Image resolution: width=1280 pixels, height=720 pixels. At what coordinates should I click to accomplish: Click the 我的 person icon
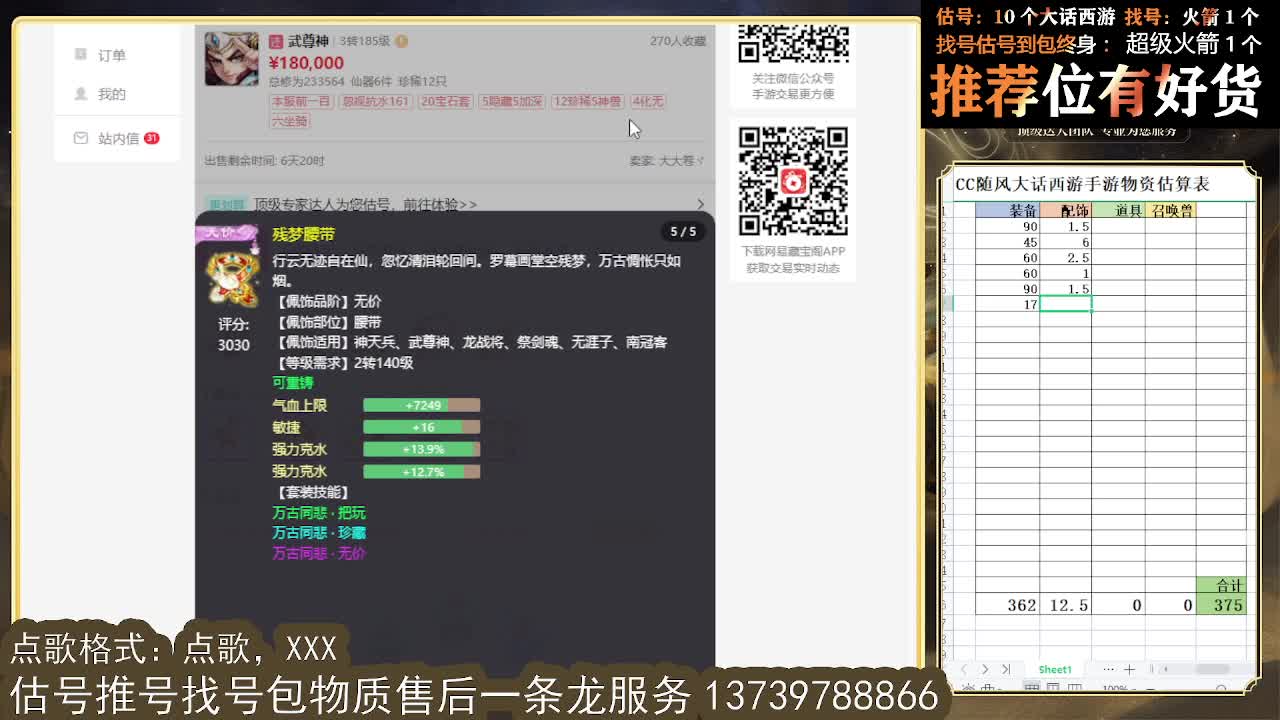click(x=81, y=93)
